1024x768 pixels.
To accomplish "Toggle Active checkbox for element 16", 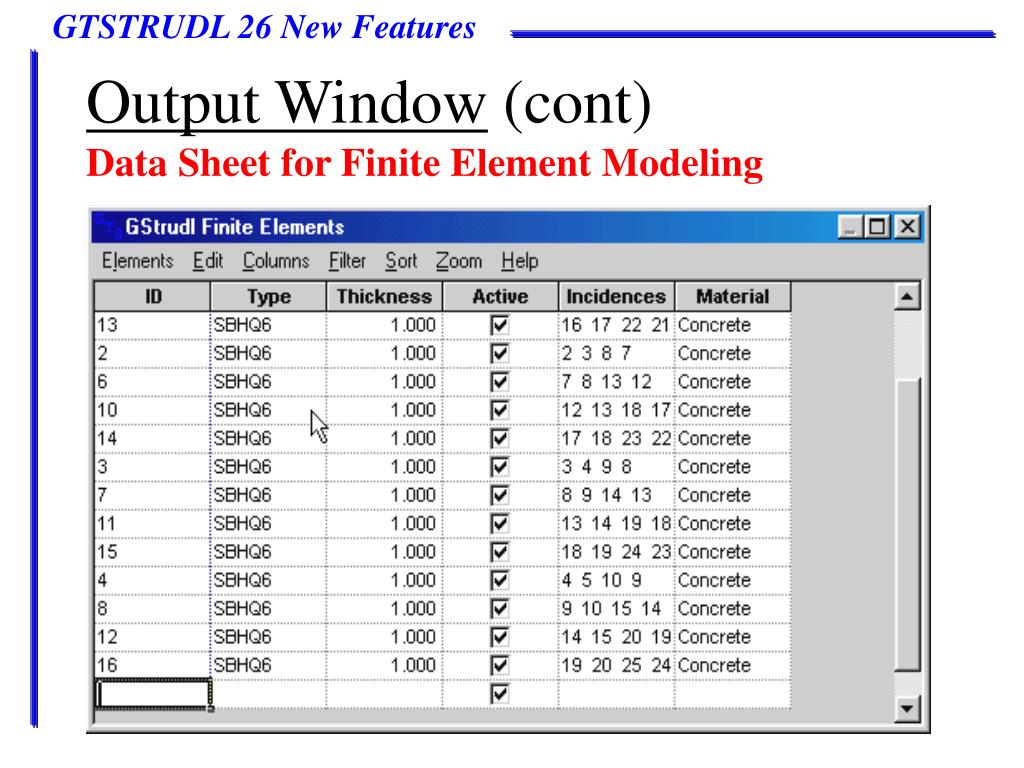I will coord(500,665).
